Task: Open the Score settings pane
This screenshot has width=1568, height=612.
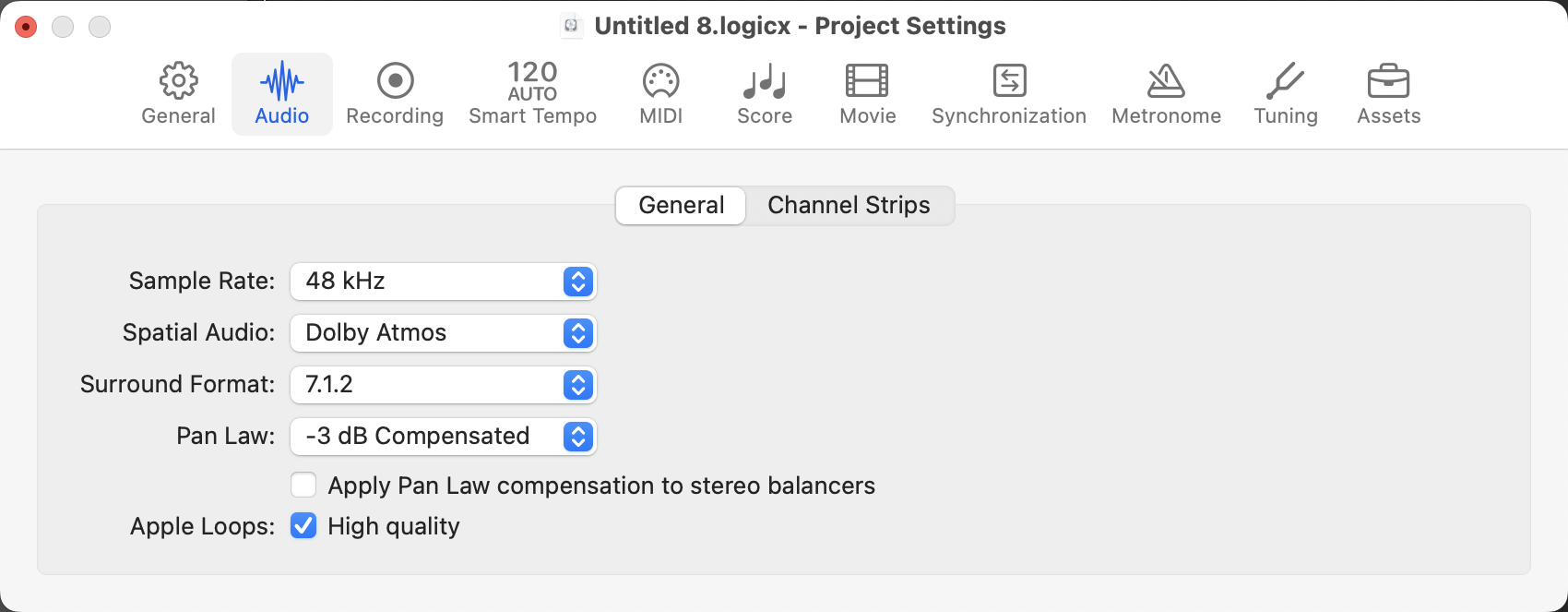Action: point(764,92)
